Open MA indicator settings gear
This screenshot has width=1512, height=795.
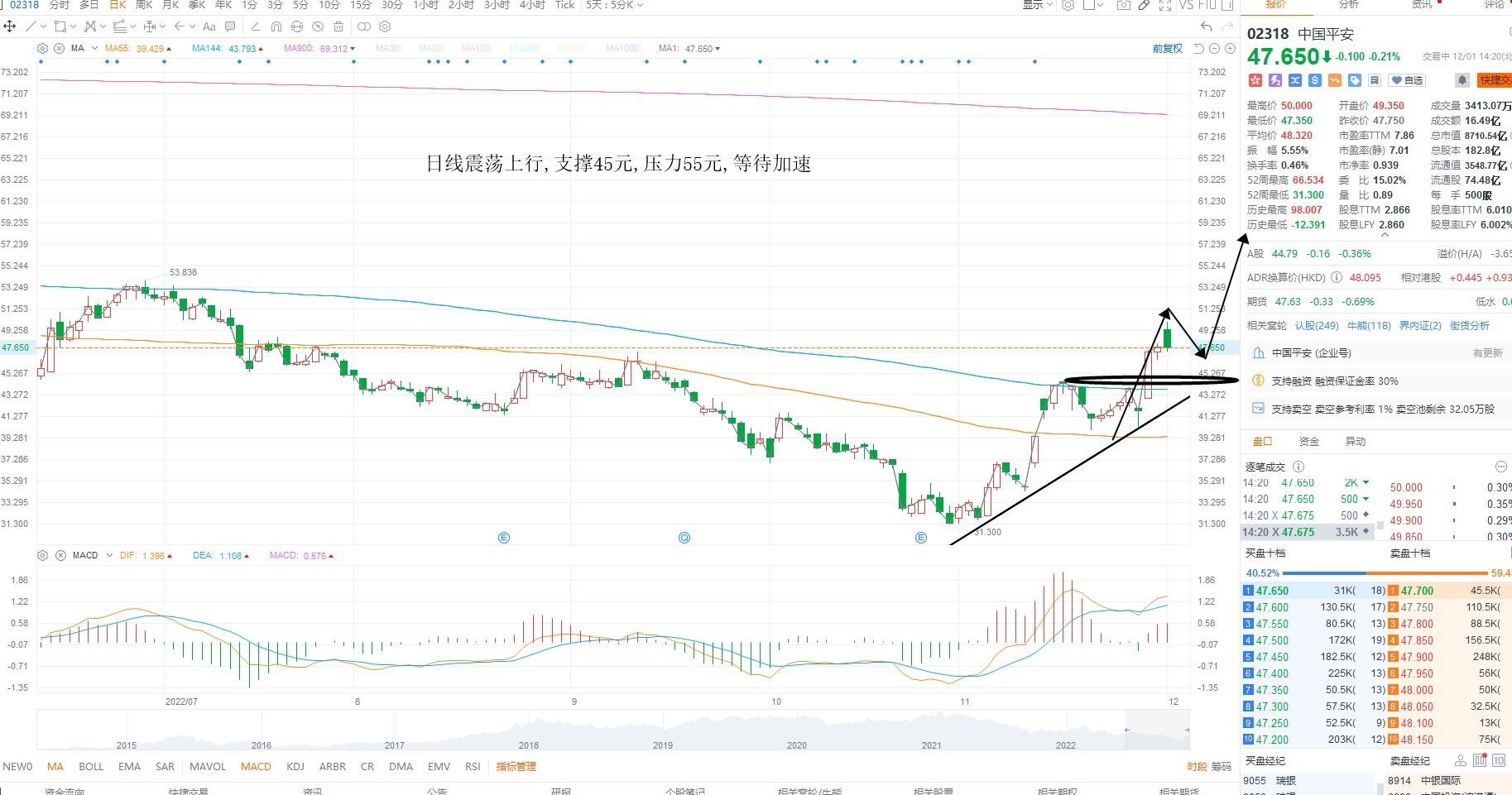coord(42,49)
